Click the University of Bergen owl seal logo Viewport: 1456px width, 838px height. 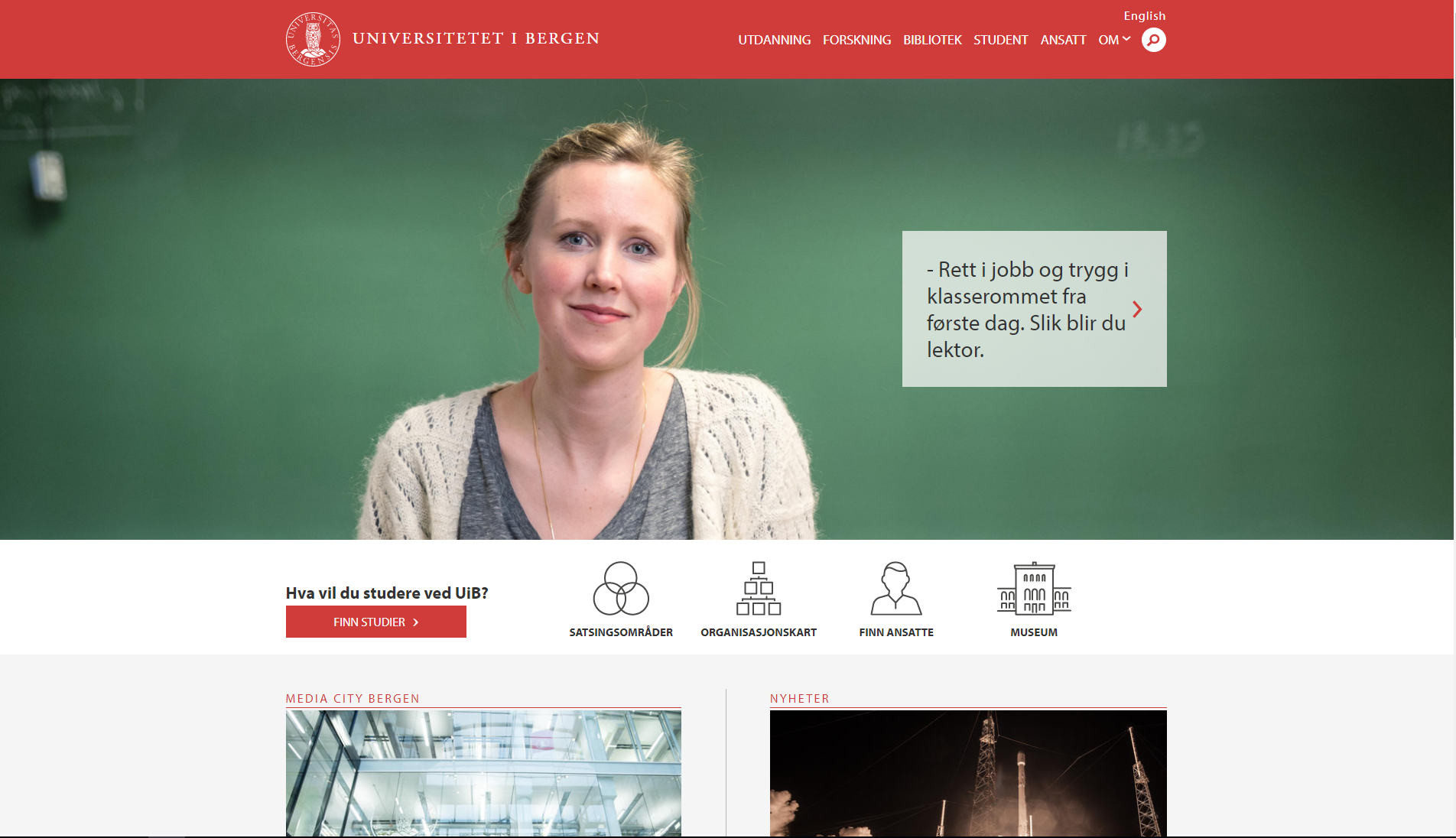313,39
